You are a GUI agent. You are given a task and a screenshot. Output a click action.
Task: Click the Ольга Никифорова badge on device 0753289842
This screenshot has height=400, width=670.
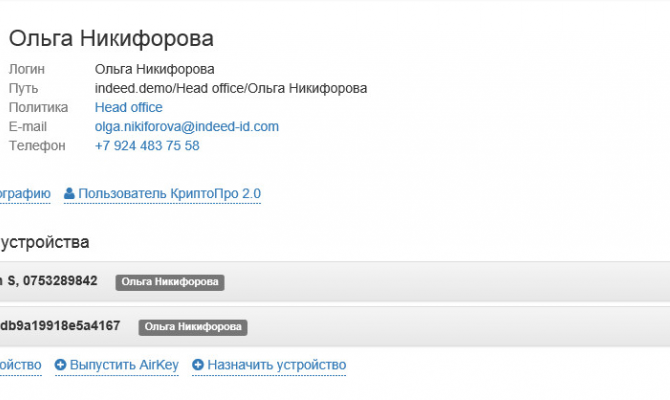[x=169, y=282]
